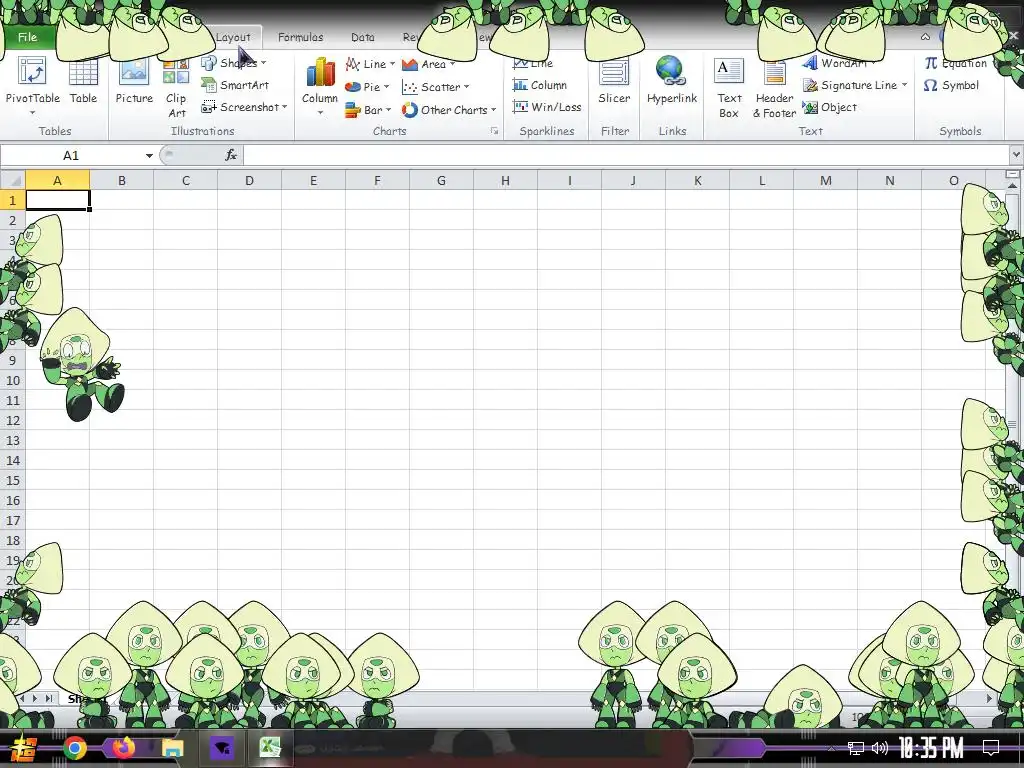Screen dimensions: 1024x768
Task: Open Clip Art pane
Action: [176, 88]
